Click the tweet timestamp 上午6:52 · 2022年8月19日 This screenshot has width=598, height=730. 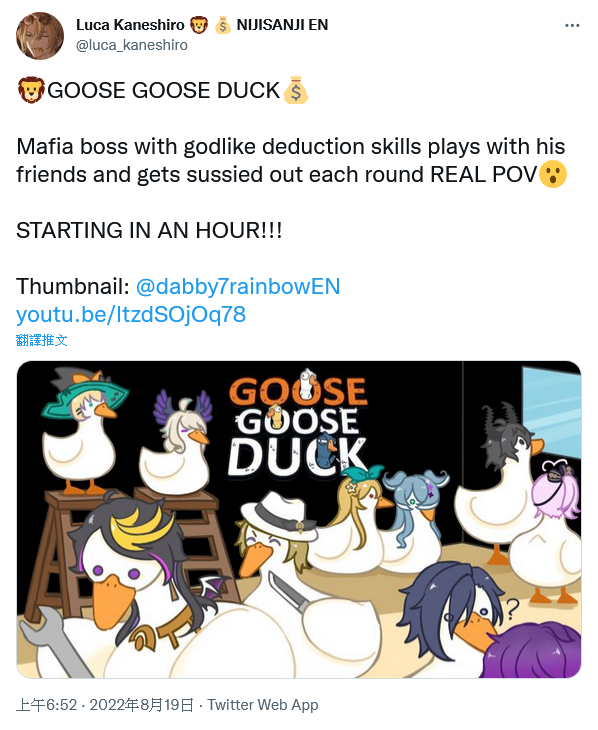(x=104, y=705)
